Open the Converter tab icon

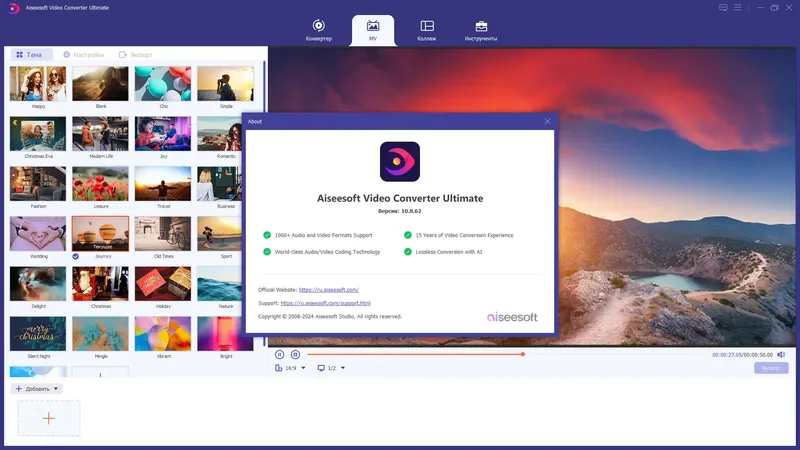point(318,26)
